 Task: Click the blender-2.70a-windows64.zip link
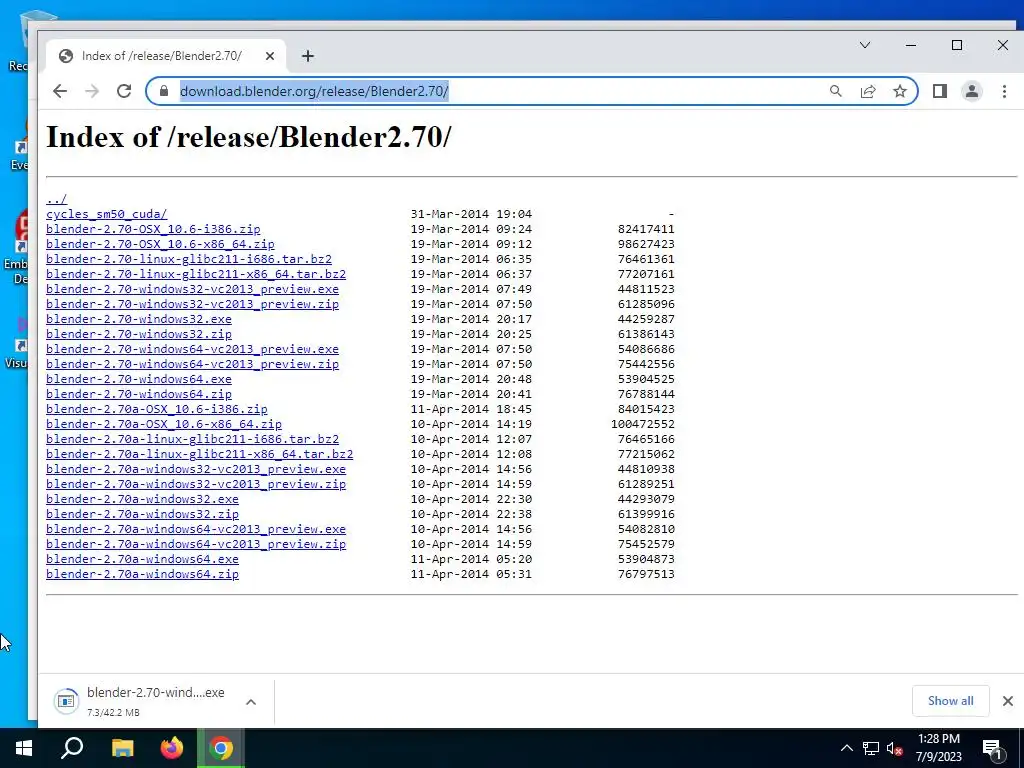tap(142, 574)
